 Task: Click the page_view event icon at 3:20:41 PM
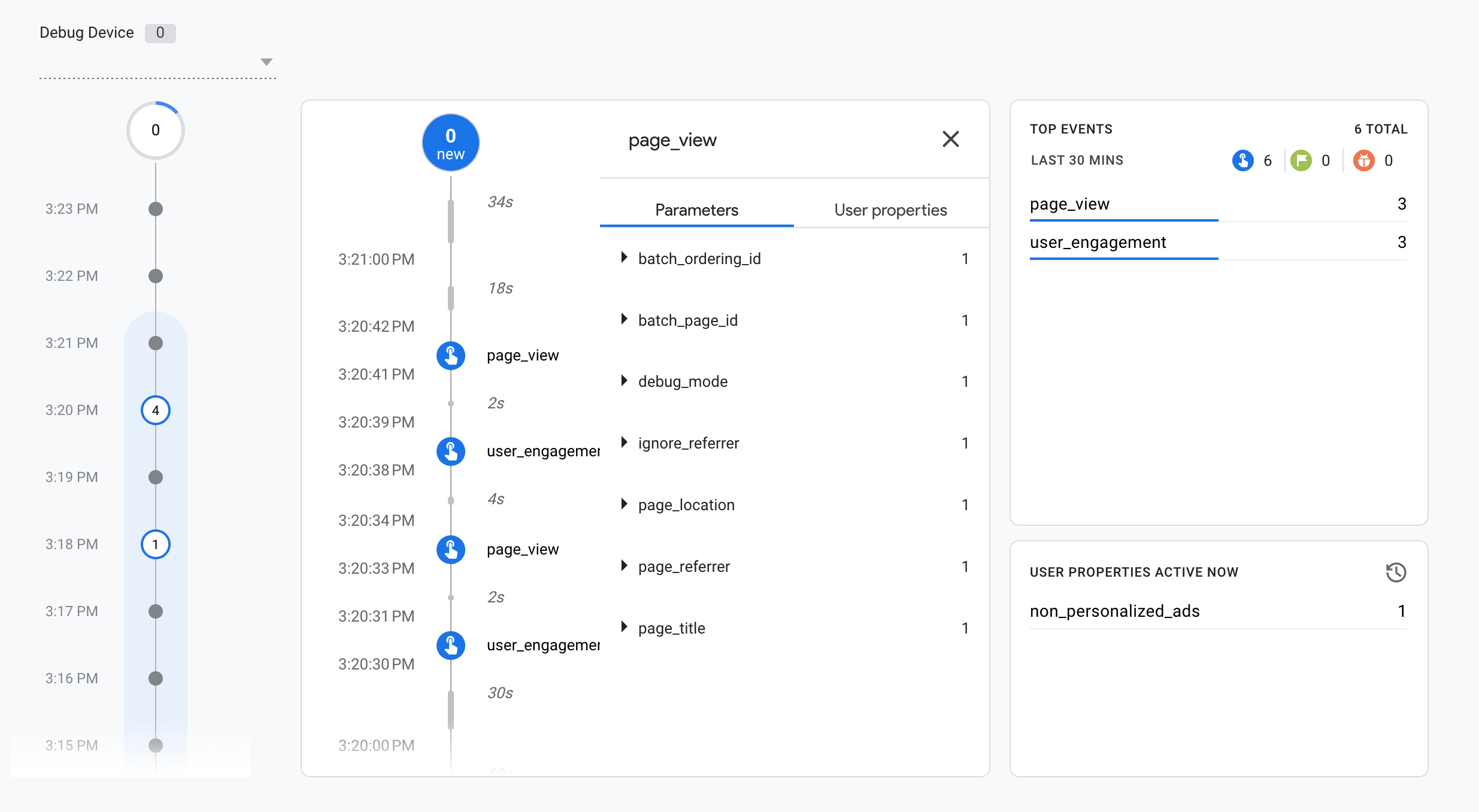tap(451, 356)
